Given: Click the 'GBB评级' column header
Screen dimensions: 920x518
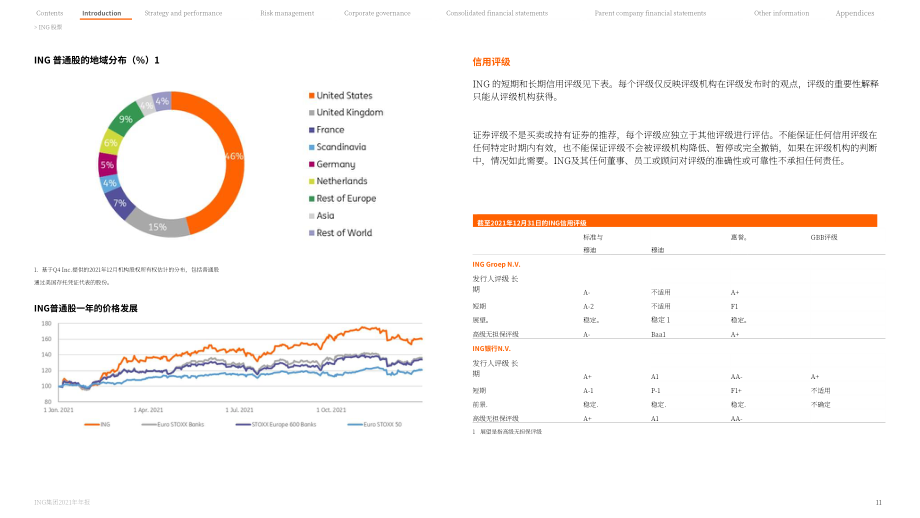Looking at the screenshot, I should pos(824,238).
